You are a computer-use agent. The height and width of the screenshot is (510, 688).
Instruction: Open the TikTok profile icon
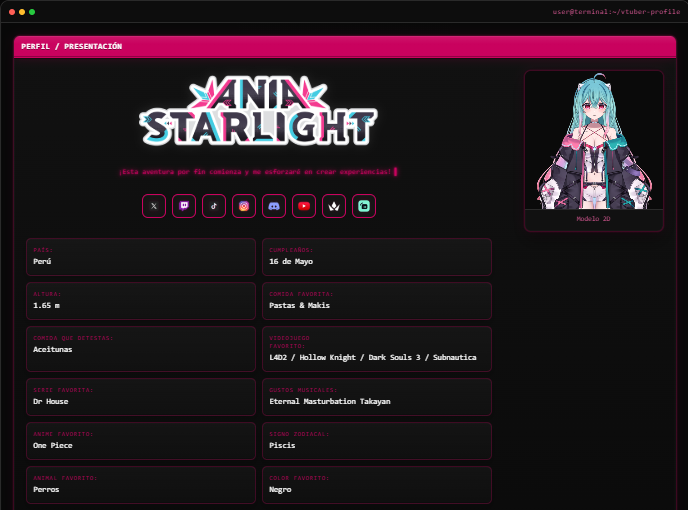tap(214, 206)
